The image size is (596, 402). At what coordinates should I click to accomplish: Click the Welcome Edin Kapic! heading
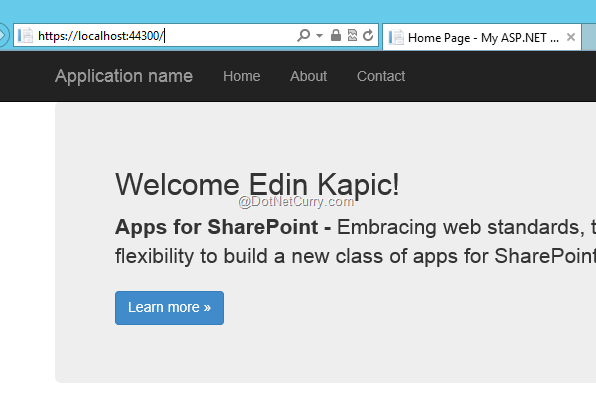point(257,184)
